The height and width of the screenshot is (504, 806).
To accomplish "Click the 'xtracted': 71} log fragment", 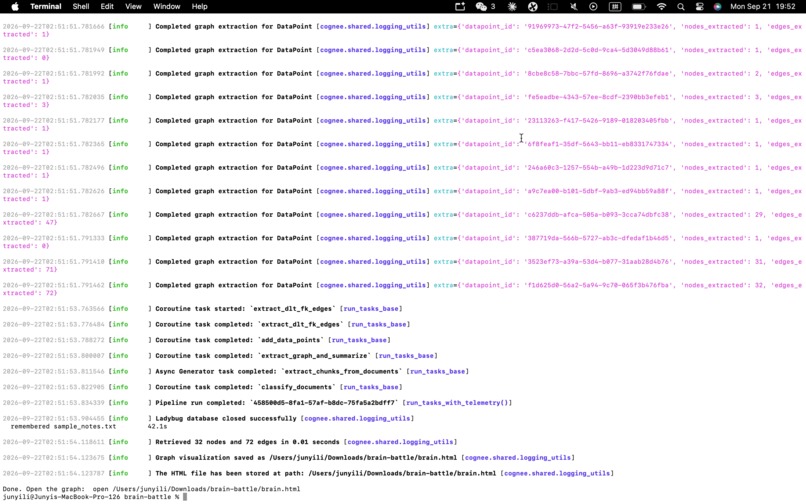I will click(x=30, y=269).
